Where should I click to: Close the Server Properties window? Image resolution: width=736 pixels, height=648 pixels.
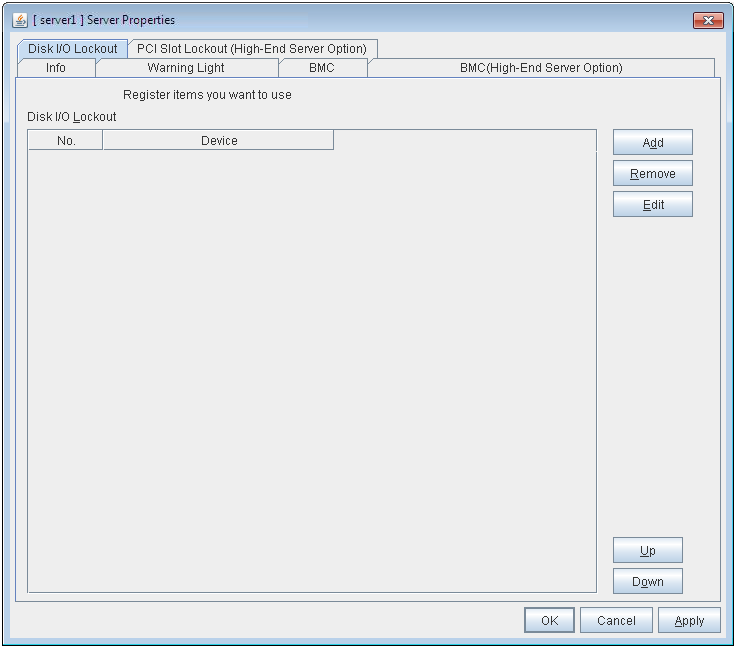(x=708, y=20)
